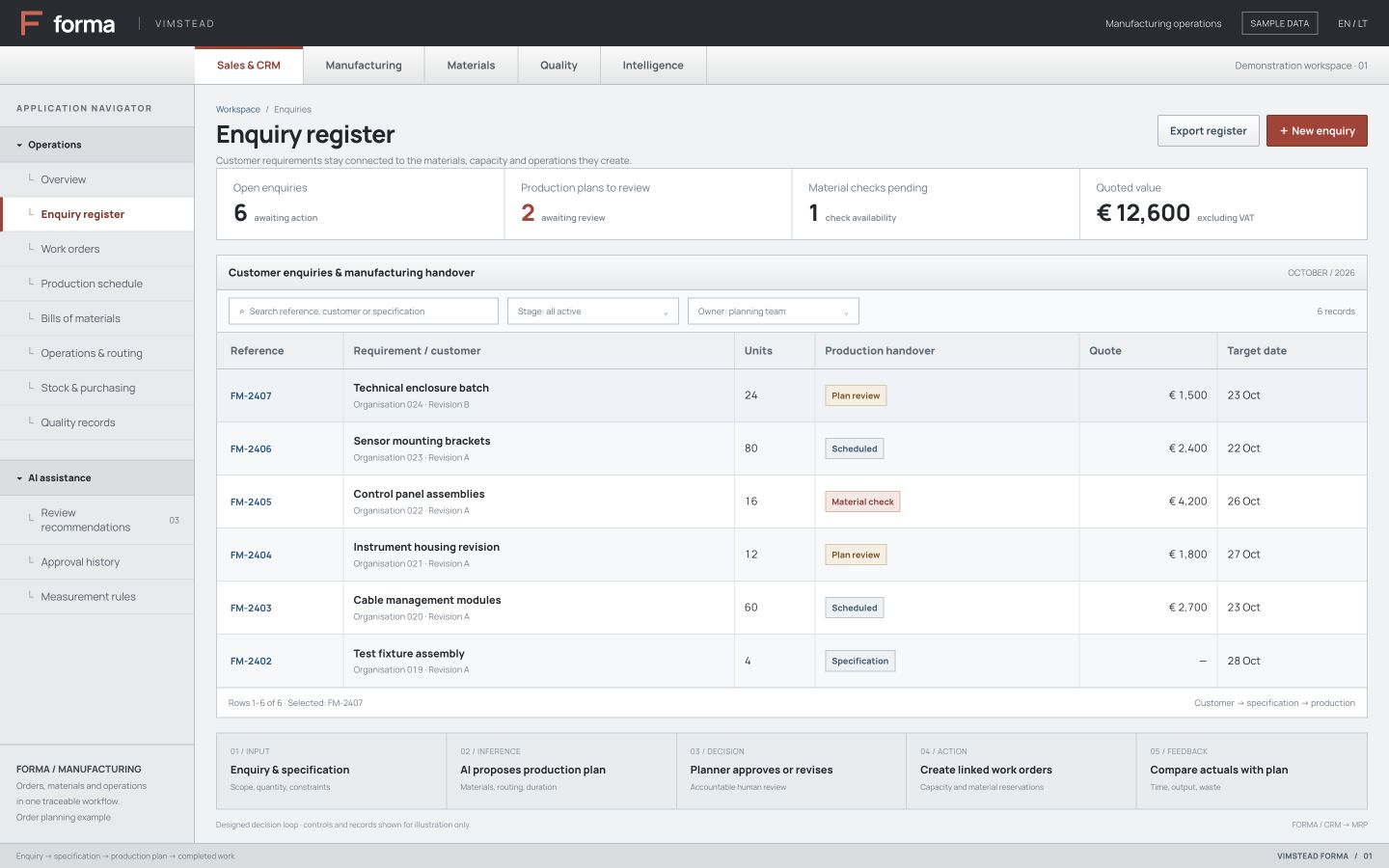1389x868 pixels.
Task: Open the Stage: all active dropdown
Action: 593,312
